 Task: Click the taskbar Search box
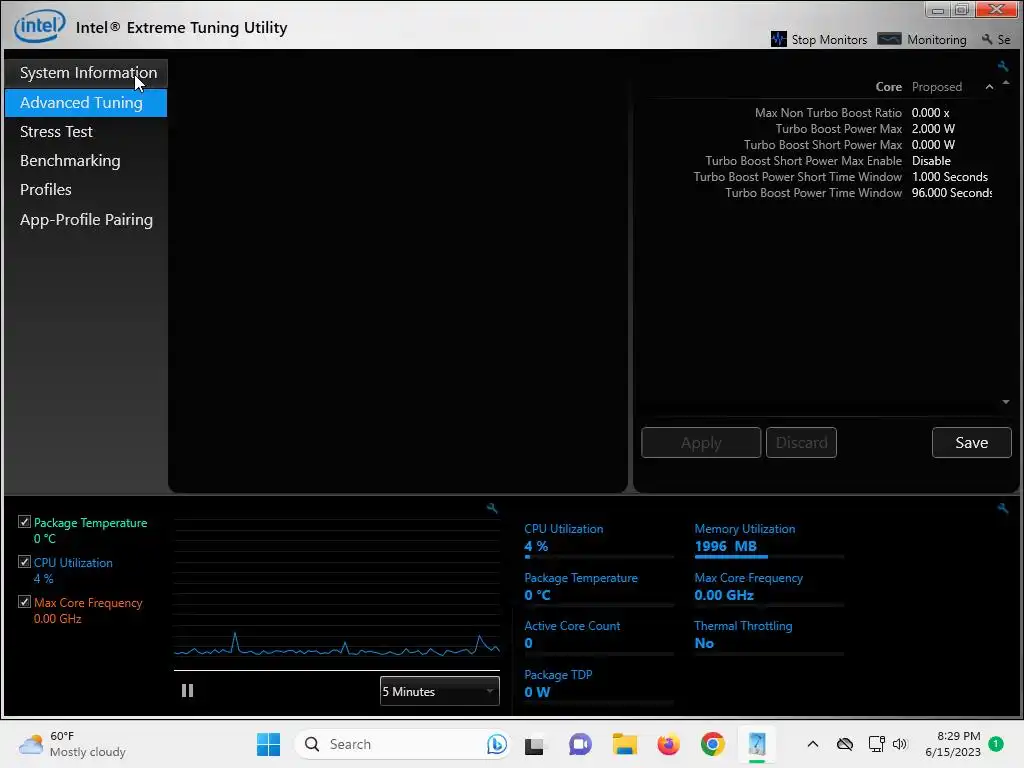pyautogui.click(x=402, y=744)
